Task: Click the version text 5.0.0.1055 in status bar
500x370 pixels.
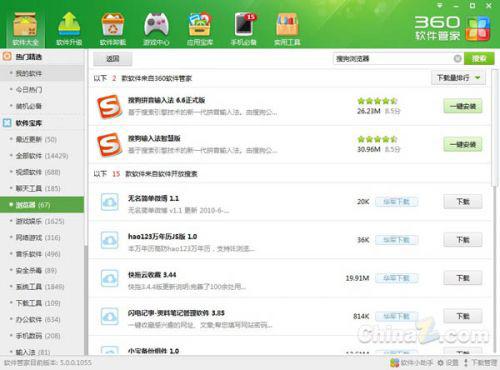Action: [75, 363]
